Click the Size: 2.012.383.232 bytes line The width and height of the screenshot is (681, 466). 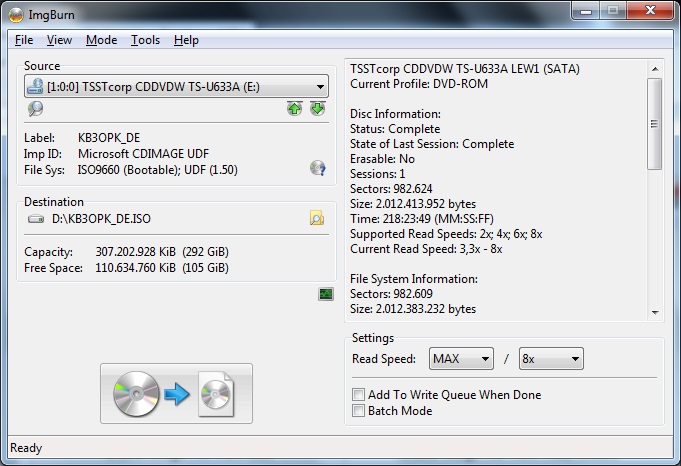pos(413,309)
